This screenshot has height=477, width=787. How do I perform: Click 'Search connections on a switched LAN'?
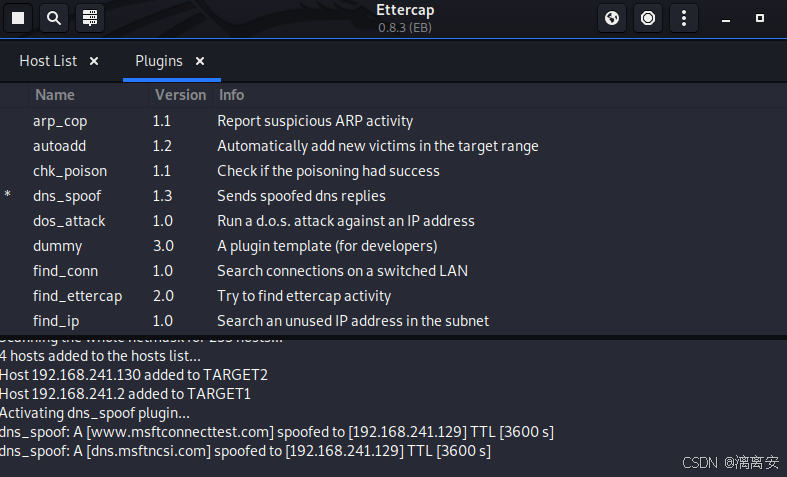[342, 271]
